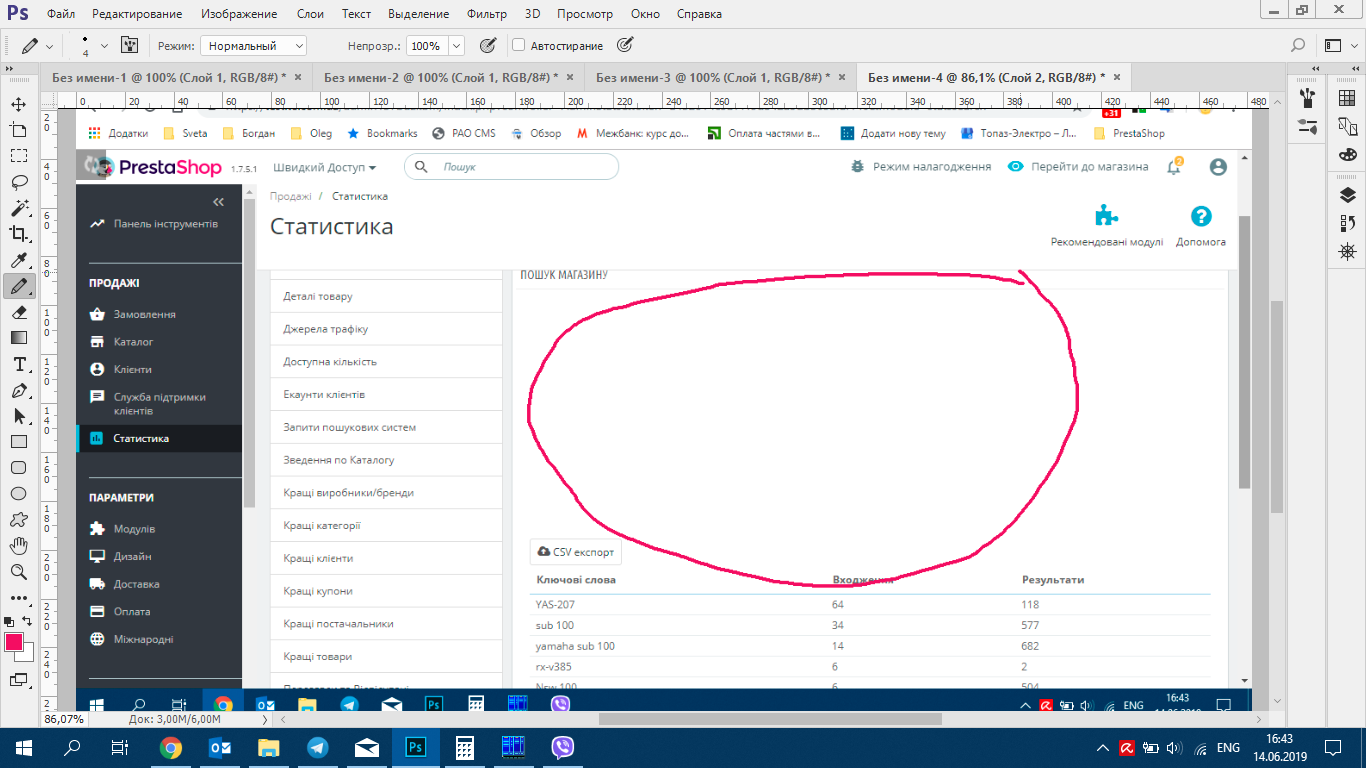Image resolution: width=1366 pixels, height=768 pixels.
Task: Select the Eraser tool
Action: point(18,312)
